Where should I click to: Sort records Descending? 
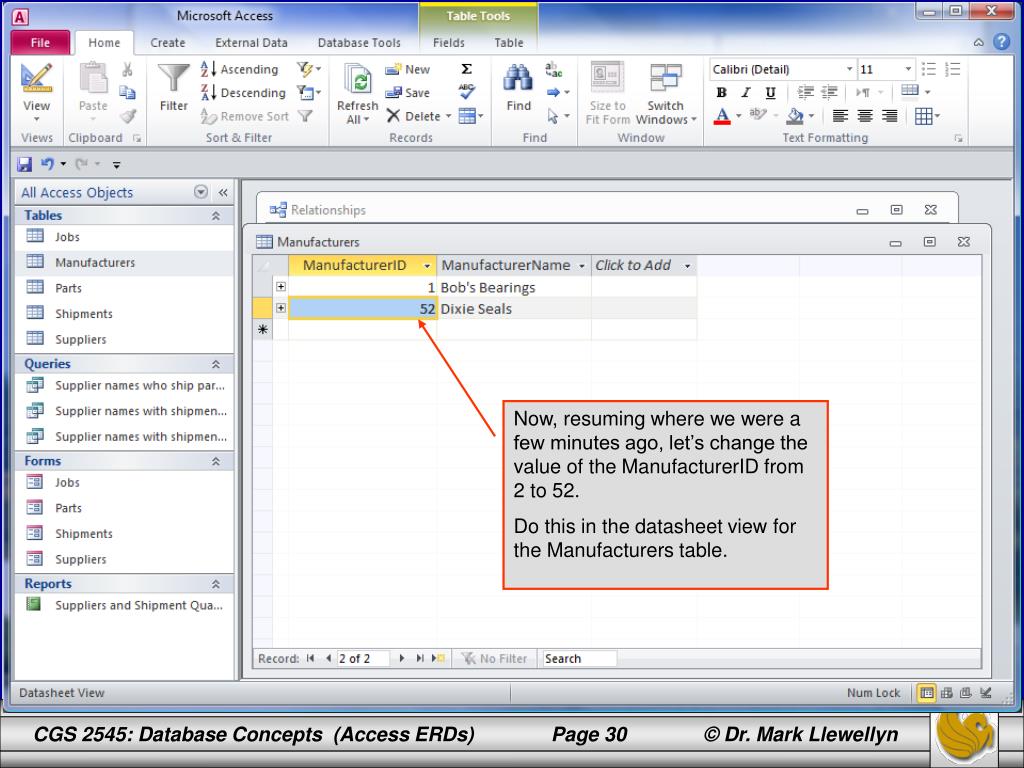[x=242, y=93]
